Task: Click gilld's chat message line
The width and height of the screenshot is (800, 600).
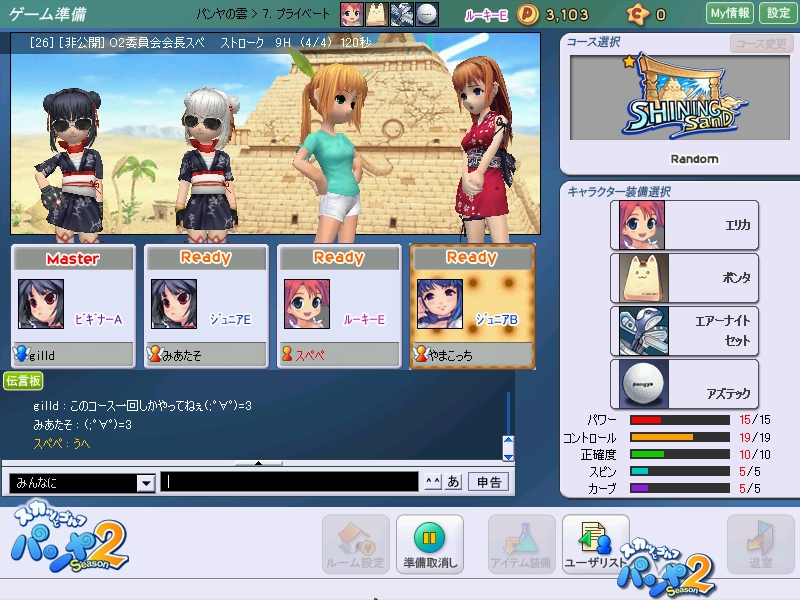Action: [x=142, y=406]
